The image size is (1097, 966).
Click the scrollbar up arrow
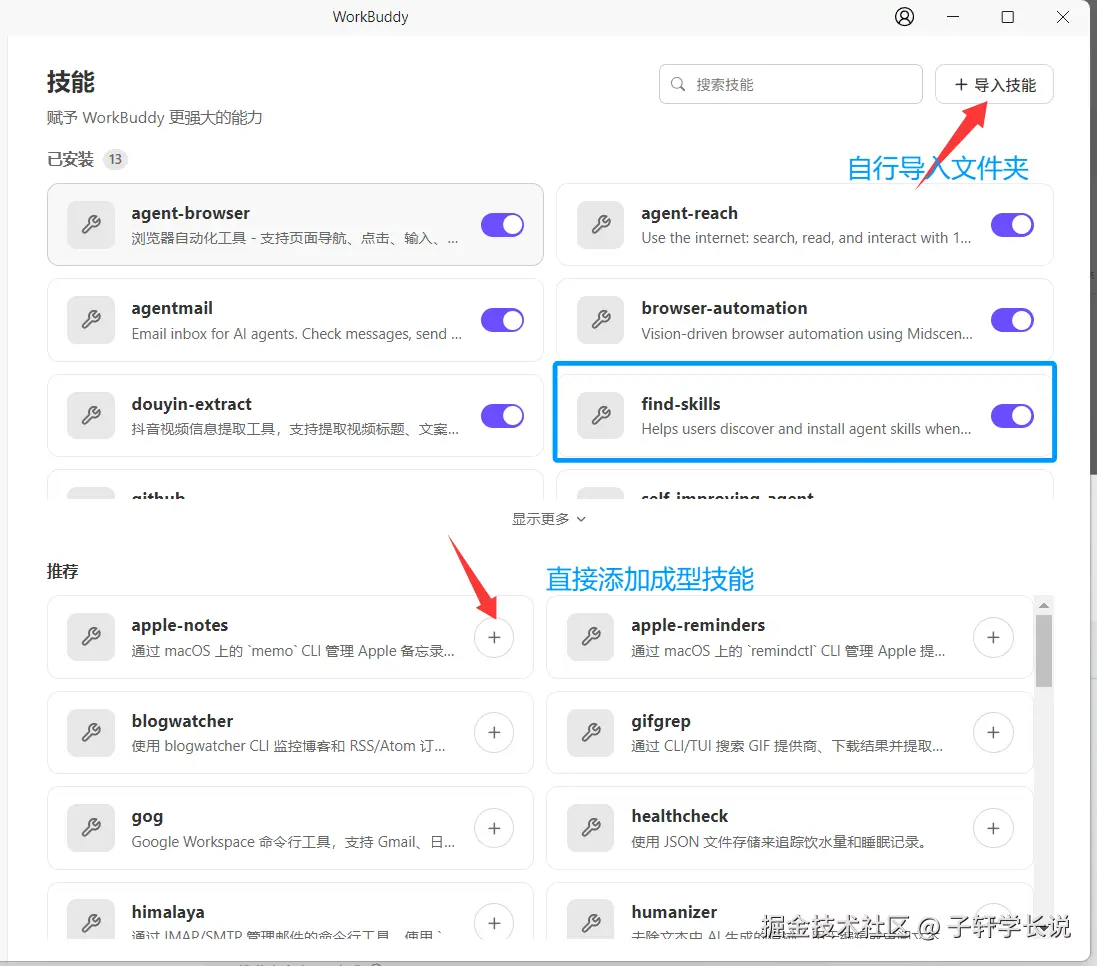click(1044, 606)
